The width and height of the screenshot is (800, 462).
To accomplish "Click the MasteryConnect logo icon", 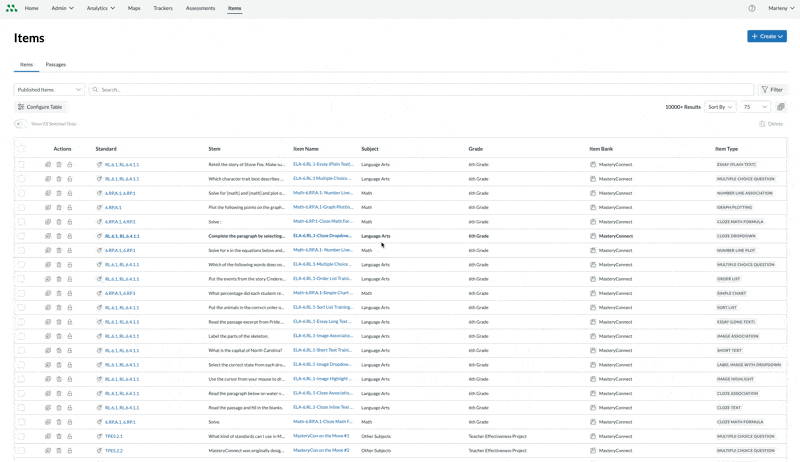I will [x=11, y=8].
